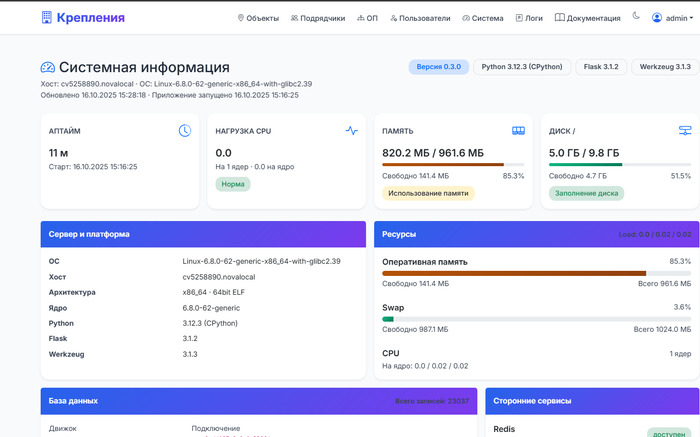The image size is (700, 437).
Task: Click the disk drive icon
Action: tap(685, 131)
